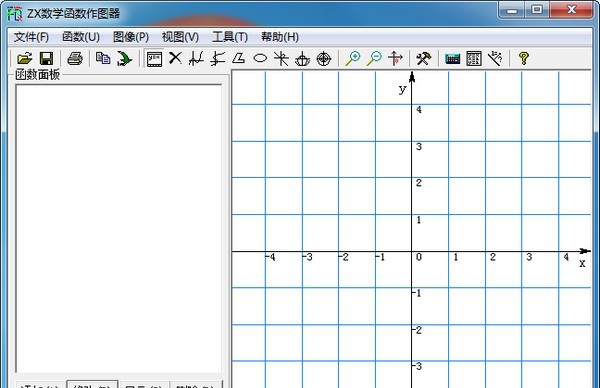Viewport: 600px width, 388px height.
Task: Click the yellow question mark help icon
Action: pos(524,59)
